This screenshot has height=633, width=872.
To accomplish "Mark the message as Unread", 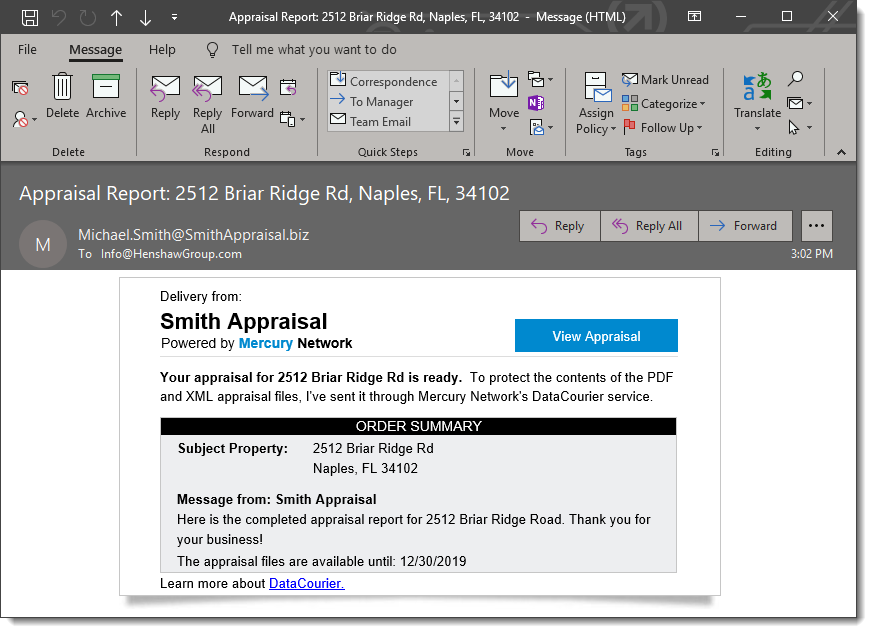I will tap(665, 80).
